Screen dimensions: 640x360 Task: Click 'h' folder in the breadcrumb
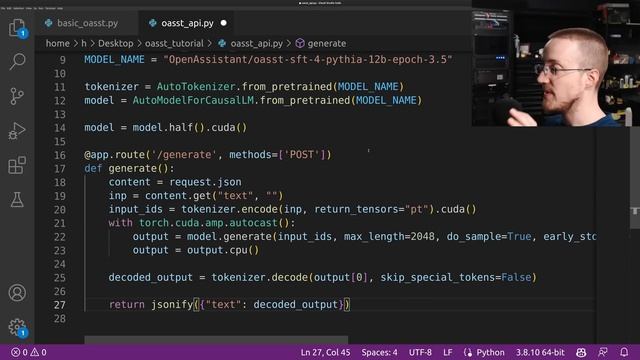(84, 43)
